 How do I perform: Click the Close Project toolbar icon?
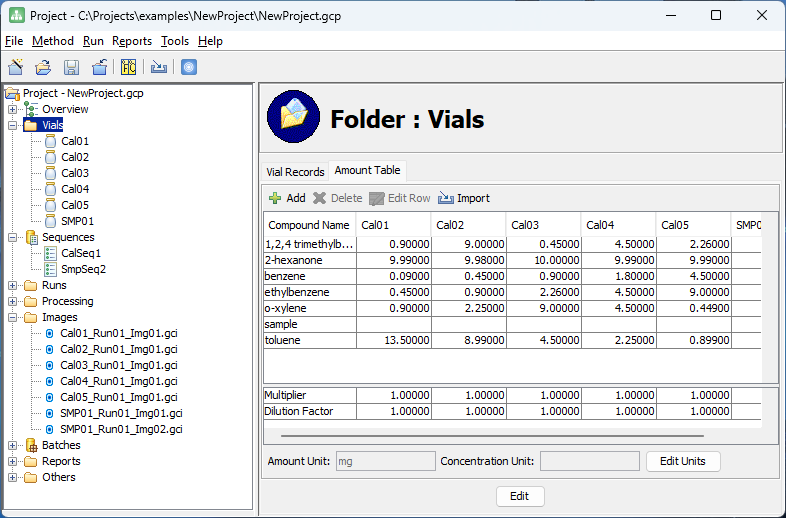(99, 68)
